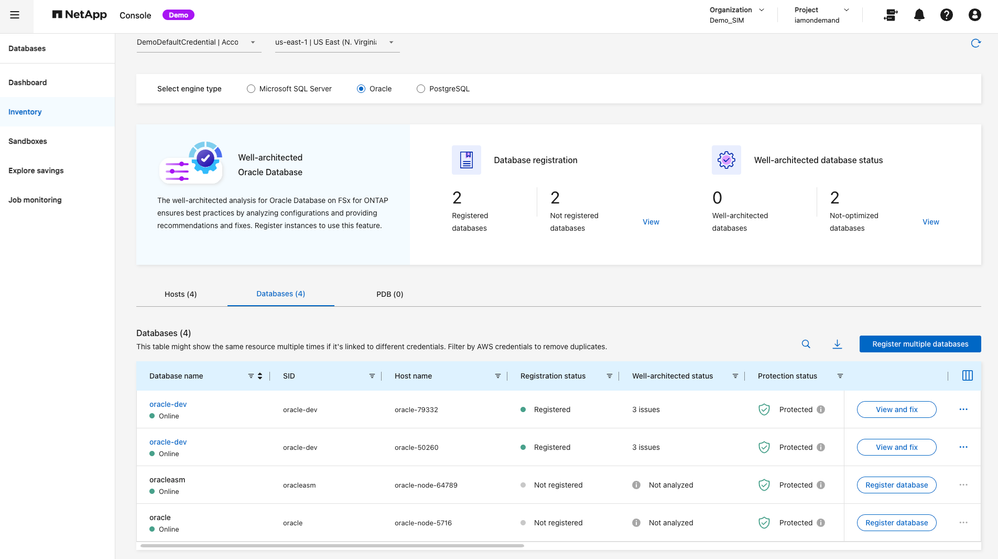Screen dimensions: 998x559
Task: Switch to the Hosts (4) tab
Action: [181, 294]
